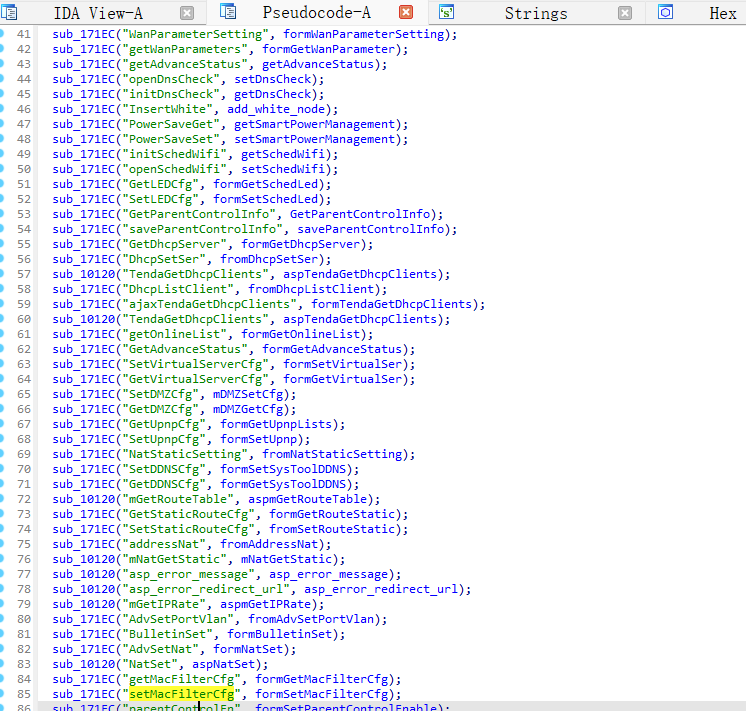This screenshot has height=711, width=746.
Task: Select function formGetWanParameter
Action: click(x=329, y=49)
